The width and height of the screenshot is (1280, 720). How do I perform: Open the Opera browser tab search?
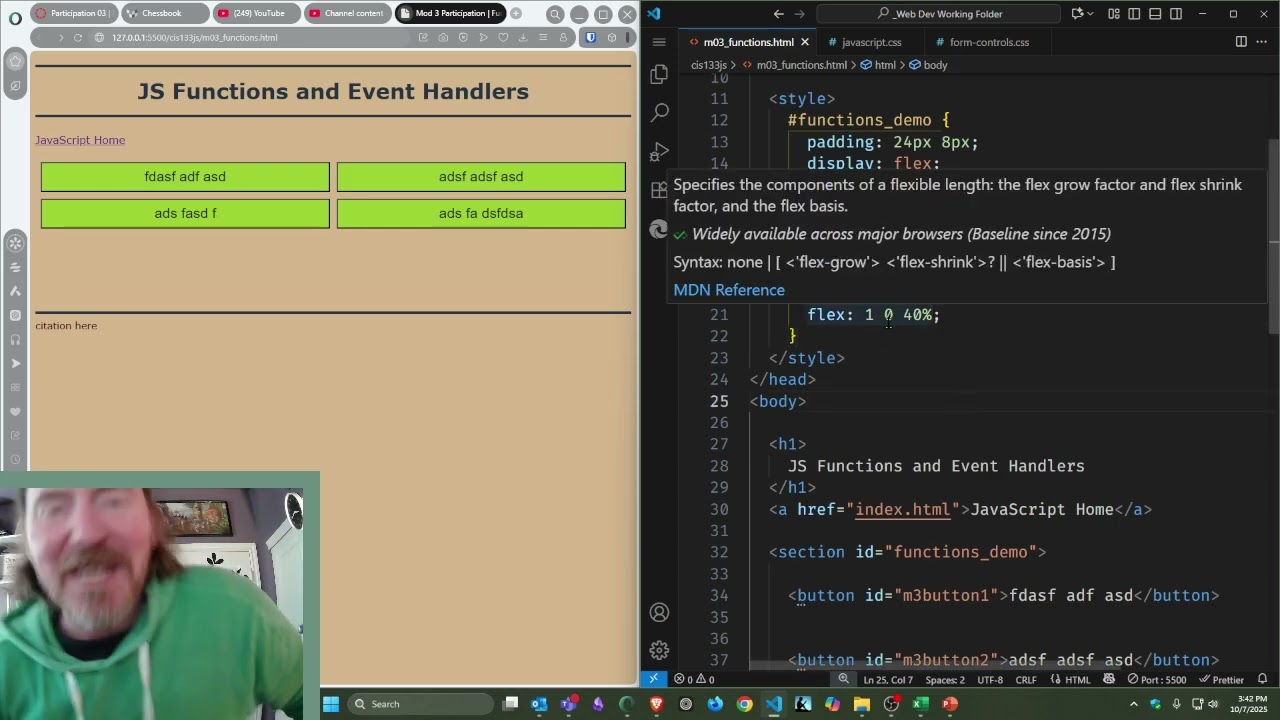[555, 14]
